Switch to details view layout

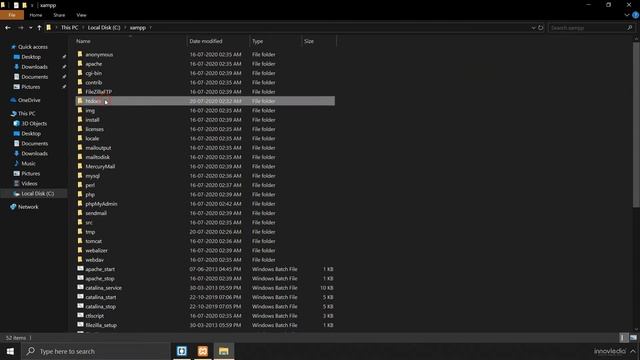[x=623, y=338]
